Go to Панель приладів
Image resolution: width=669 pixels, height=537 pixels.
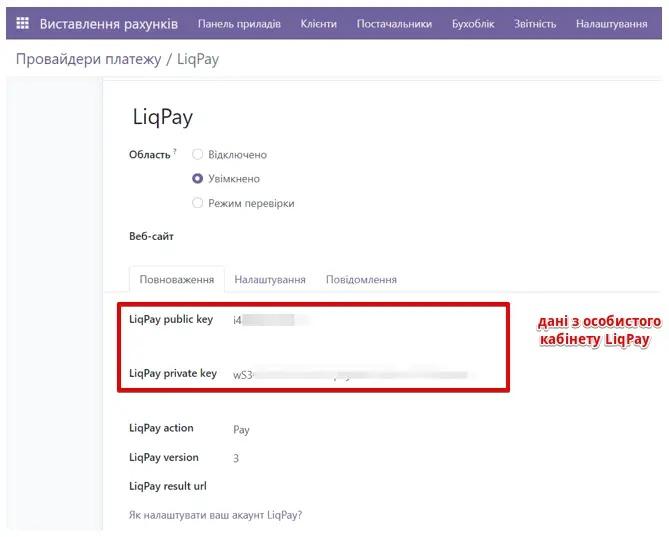[239, 23]
